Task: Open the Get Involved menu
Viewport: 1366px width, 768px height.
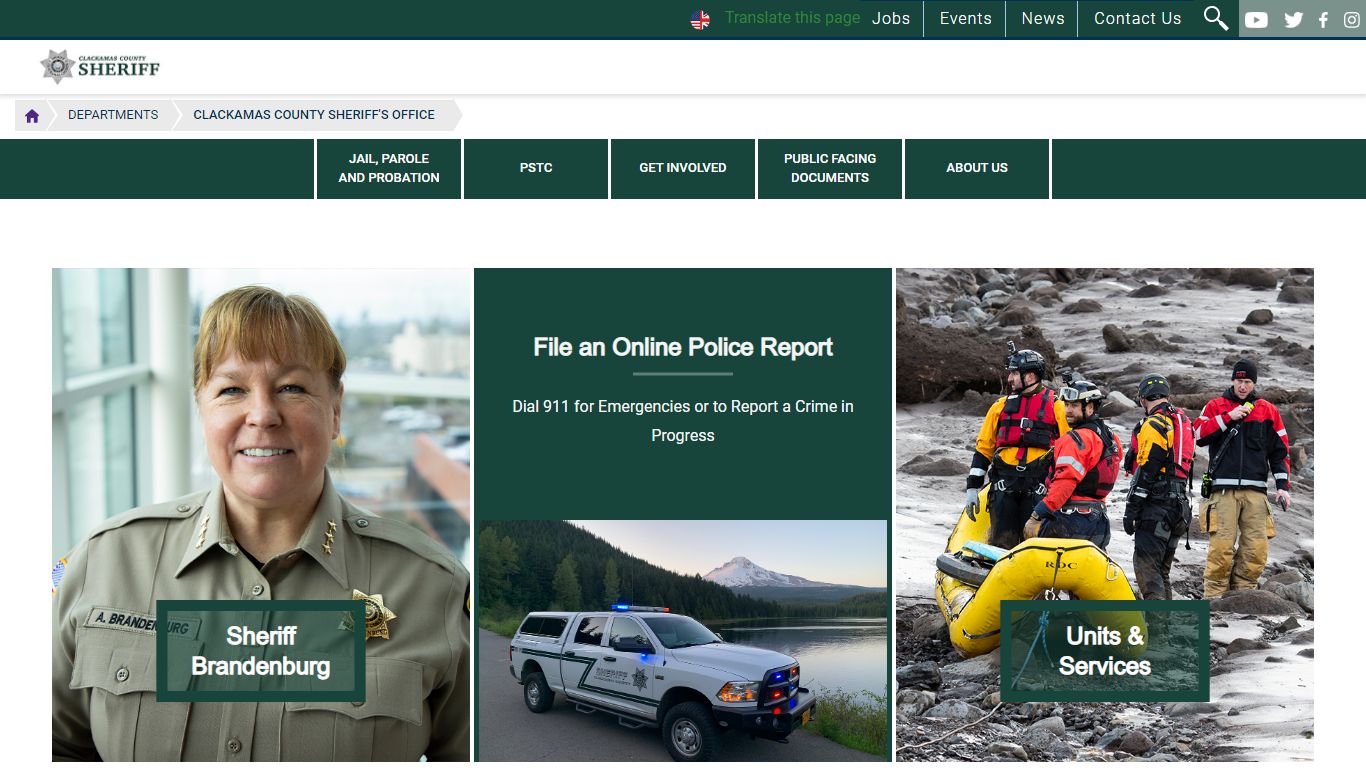Action: (683, 168)
